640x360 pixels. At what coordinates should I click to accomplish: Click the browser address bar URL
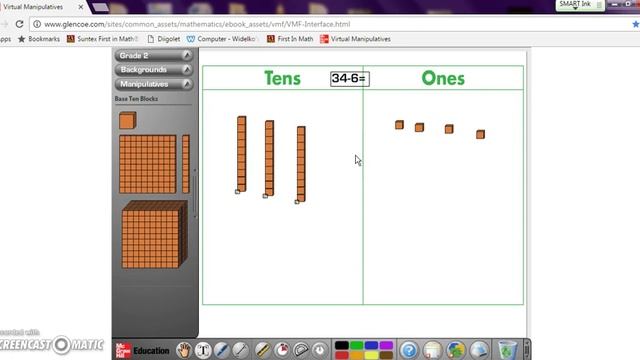[x=197, y=24]
